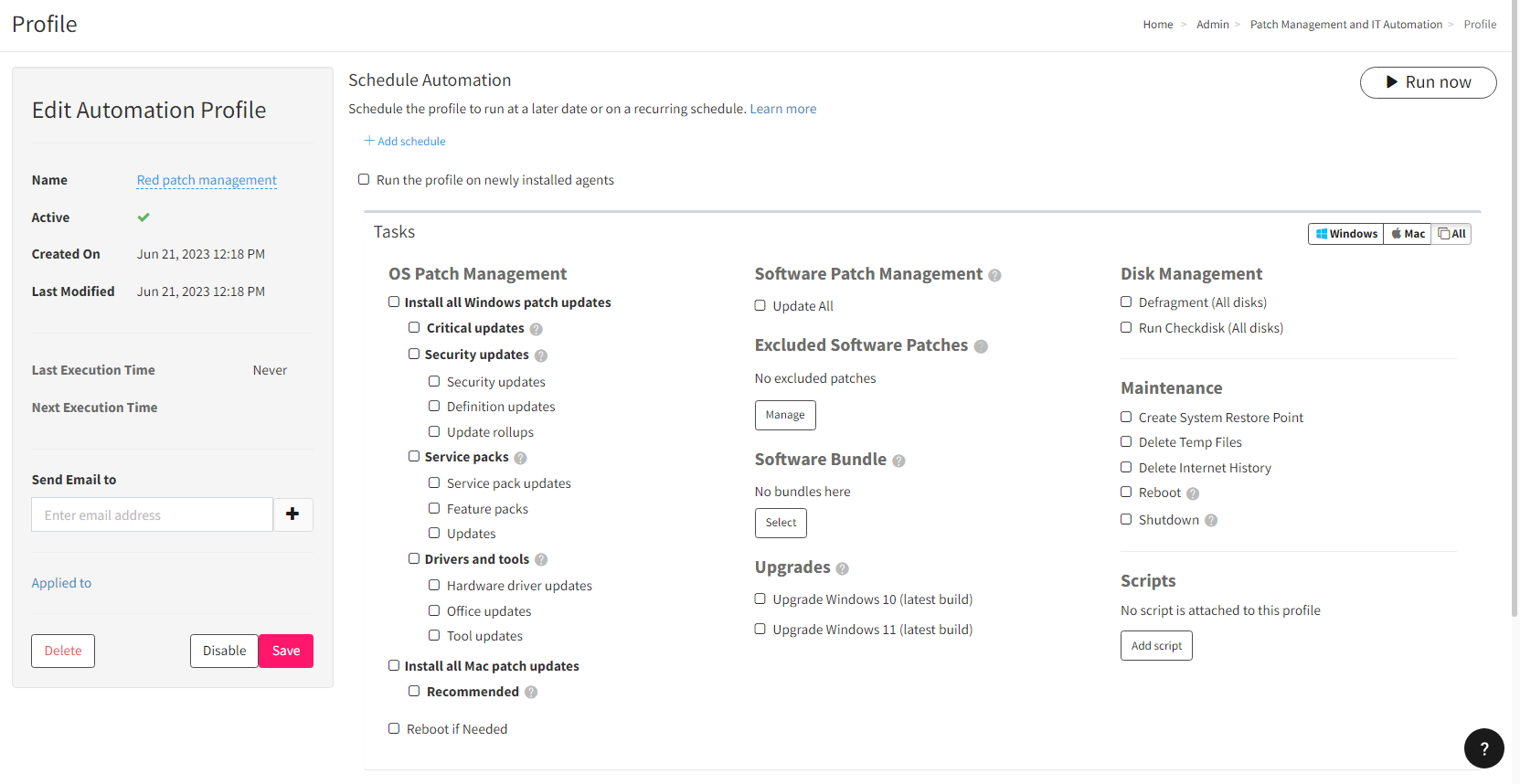Click the help icon beside Reboot

(1193, 493)
